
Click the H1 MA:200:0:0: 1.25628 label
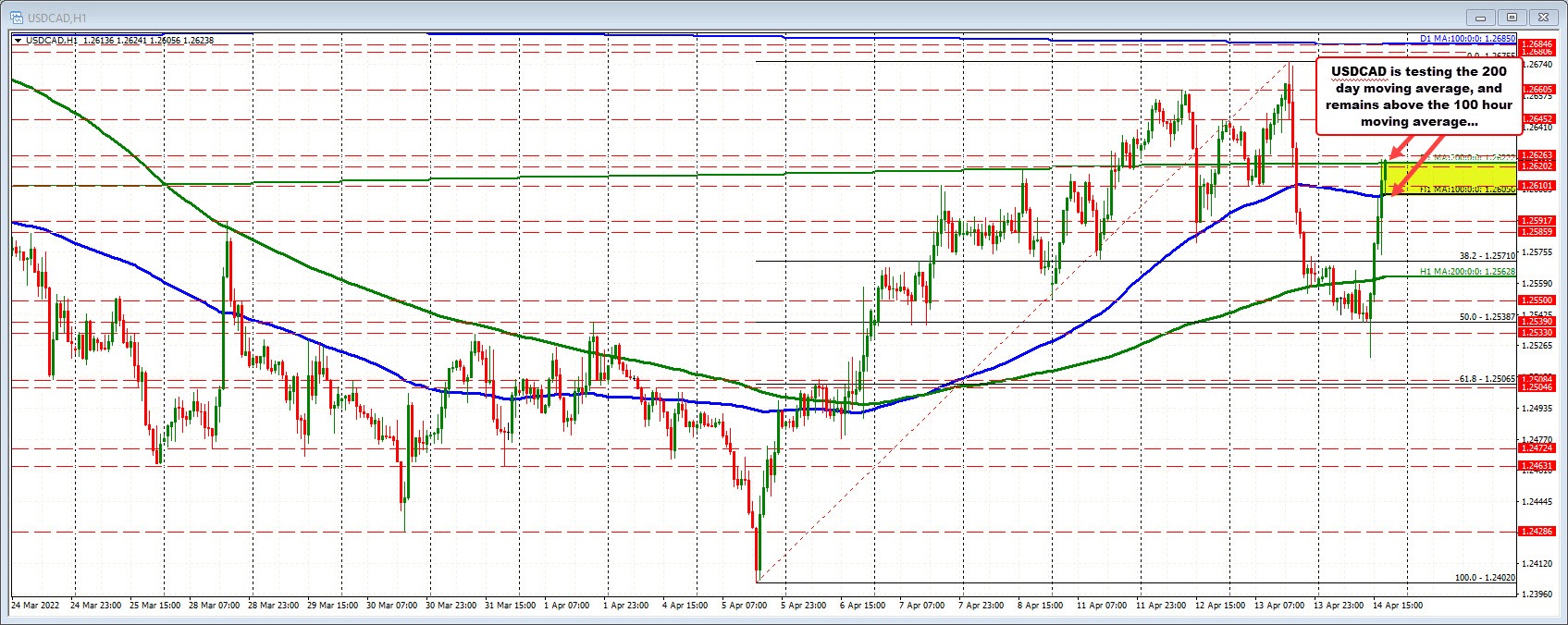pyautogui.click(x=1467, y=272)
